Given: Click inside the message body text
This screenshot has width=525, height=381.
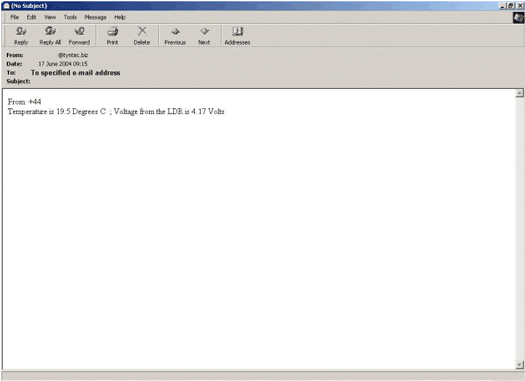Looking at the screenshot, I should (116, 111).
